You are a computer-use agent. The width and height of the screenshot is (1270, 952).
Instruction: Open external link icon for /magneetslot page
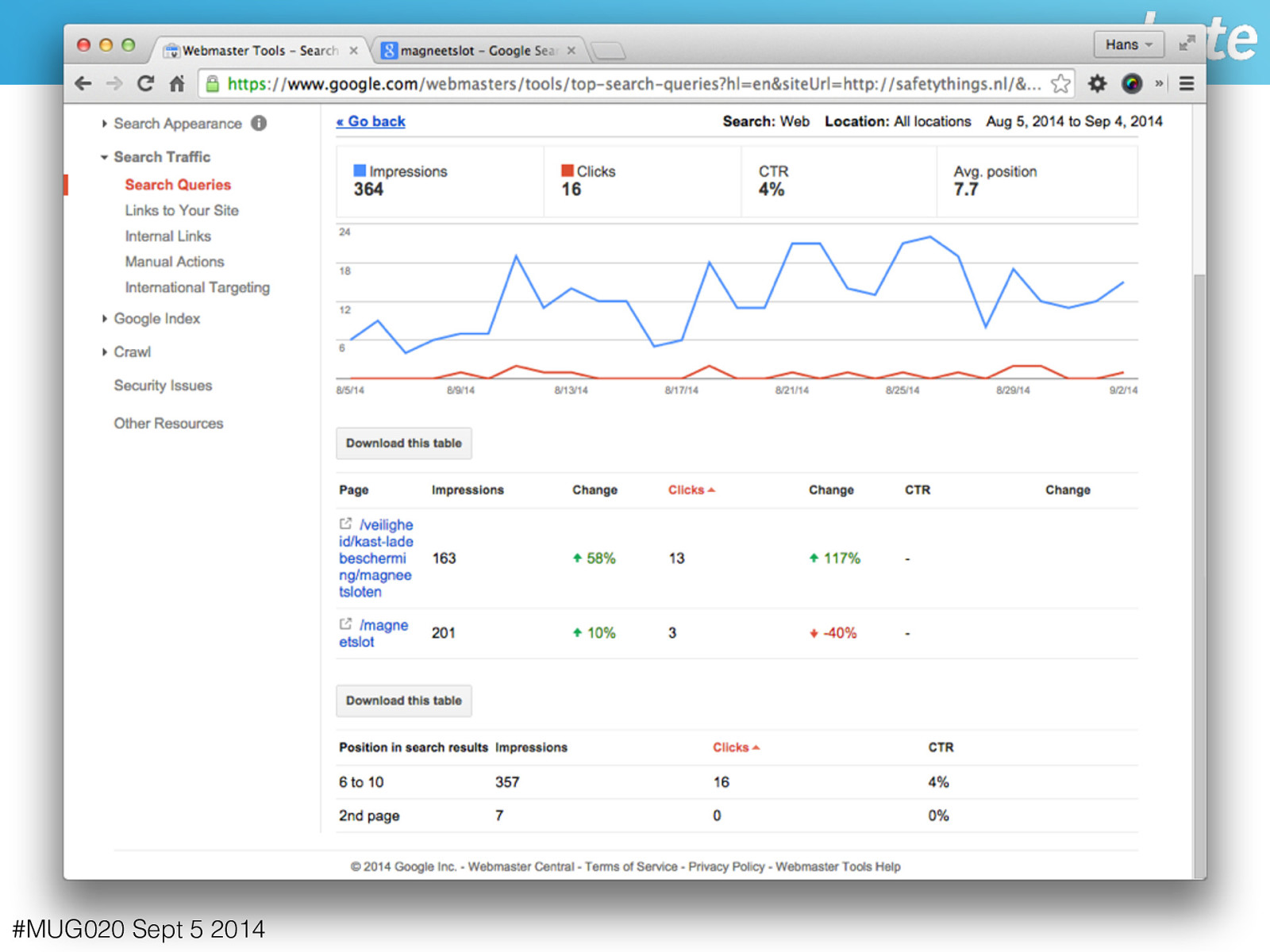345,624
